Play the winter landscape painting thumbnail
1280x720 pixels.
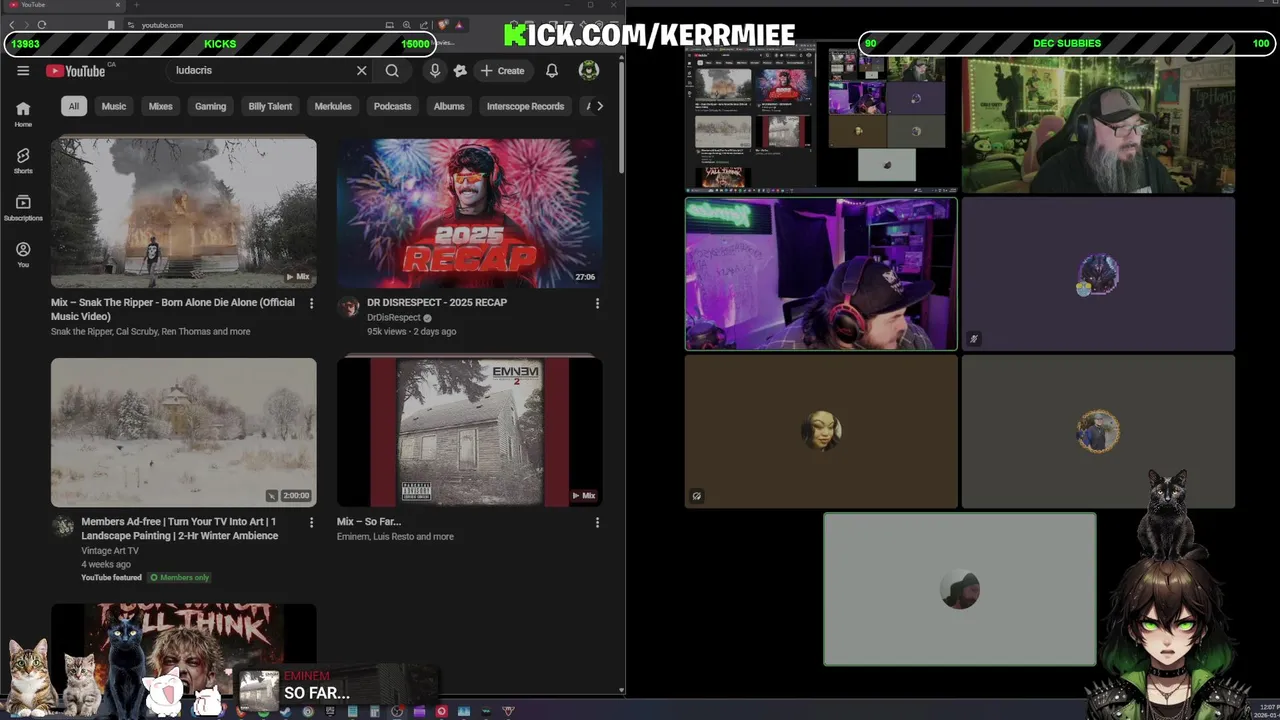coord(184,432)
